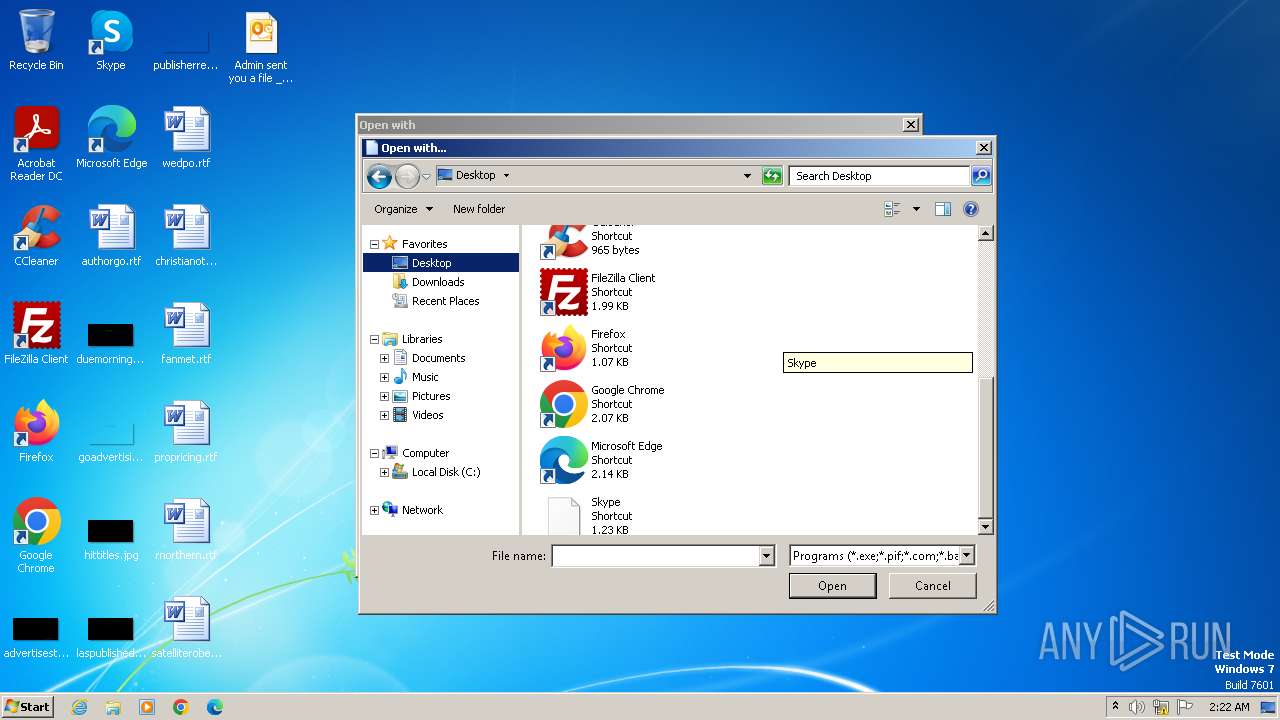Click the Start button

point(28,707)
